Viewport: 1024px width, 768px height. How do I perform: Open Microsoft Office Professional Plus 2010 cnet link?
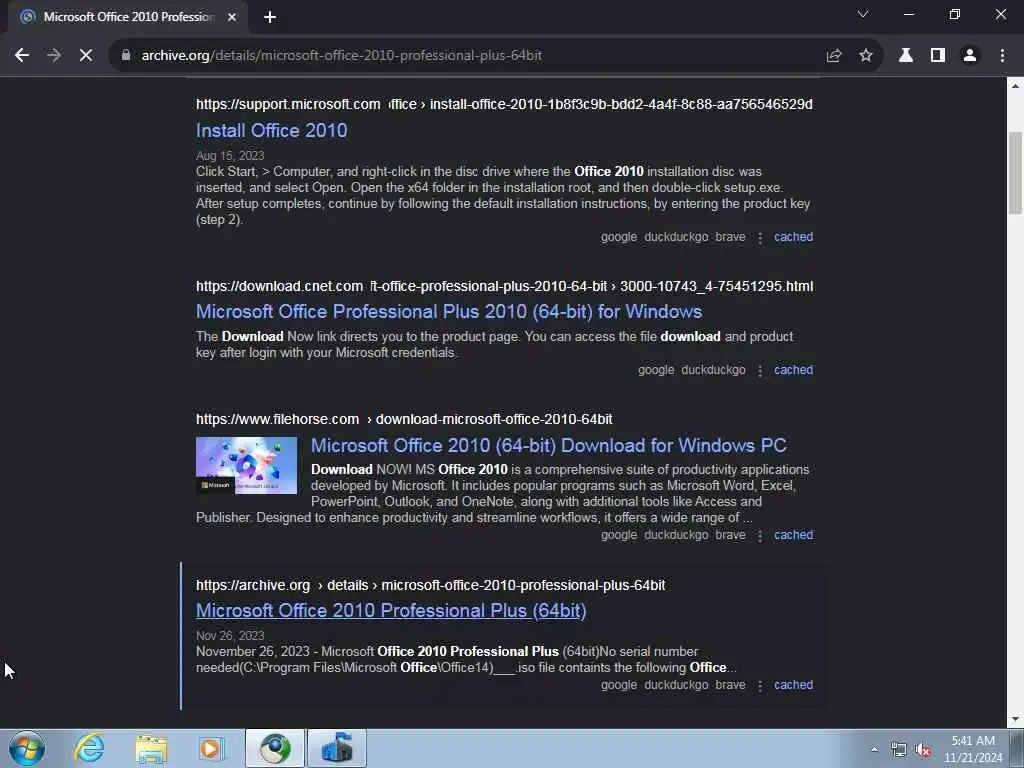point(449,312)
